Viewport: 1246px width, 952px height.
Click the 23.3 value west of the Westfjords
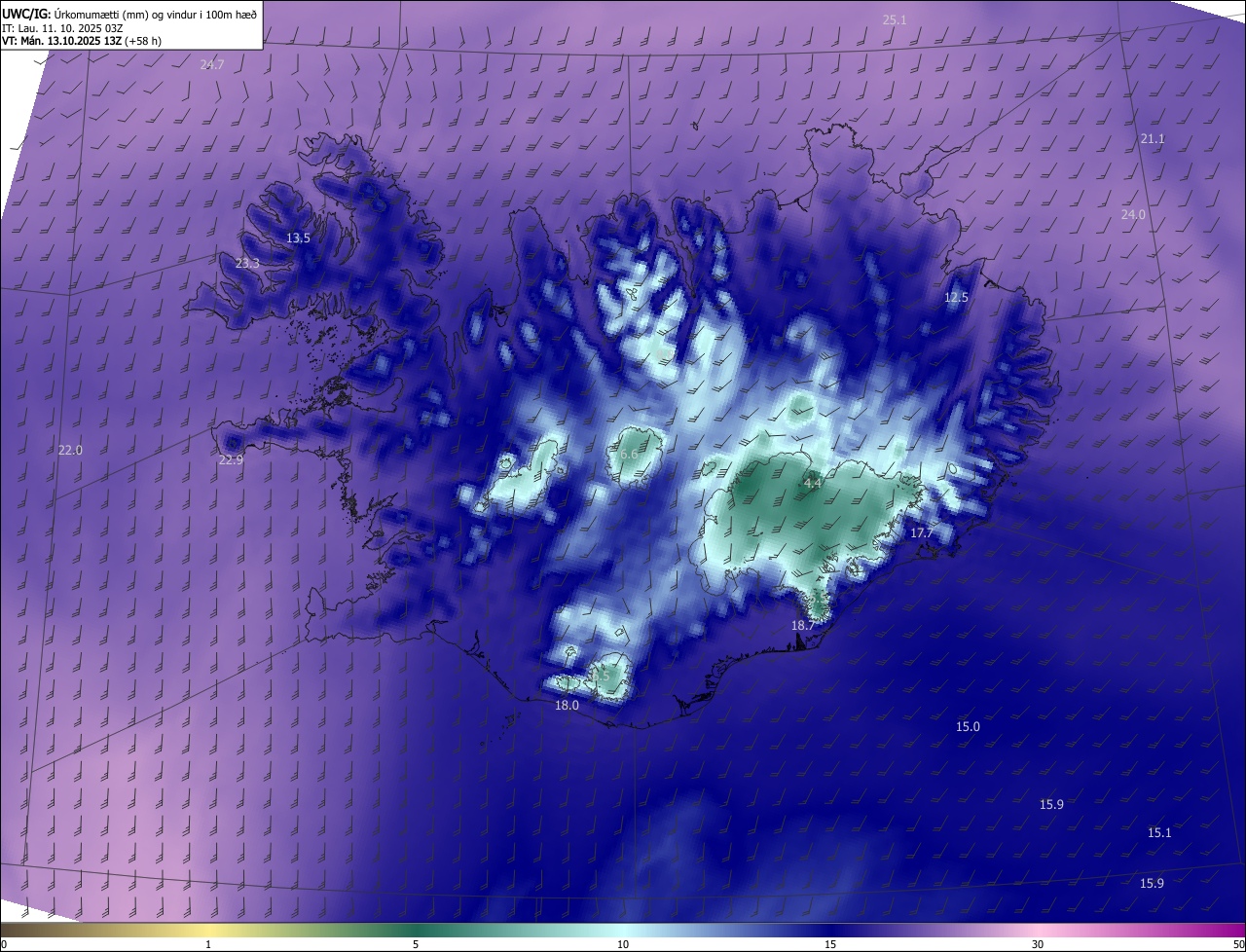coord(247,263)
